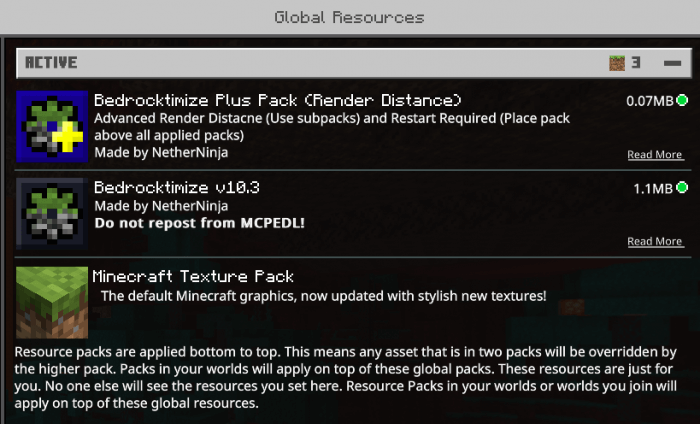Click the ACTIVE section header label
Screen dimensions: 700x424
point(51,63)
